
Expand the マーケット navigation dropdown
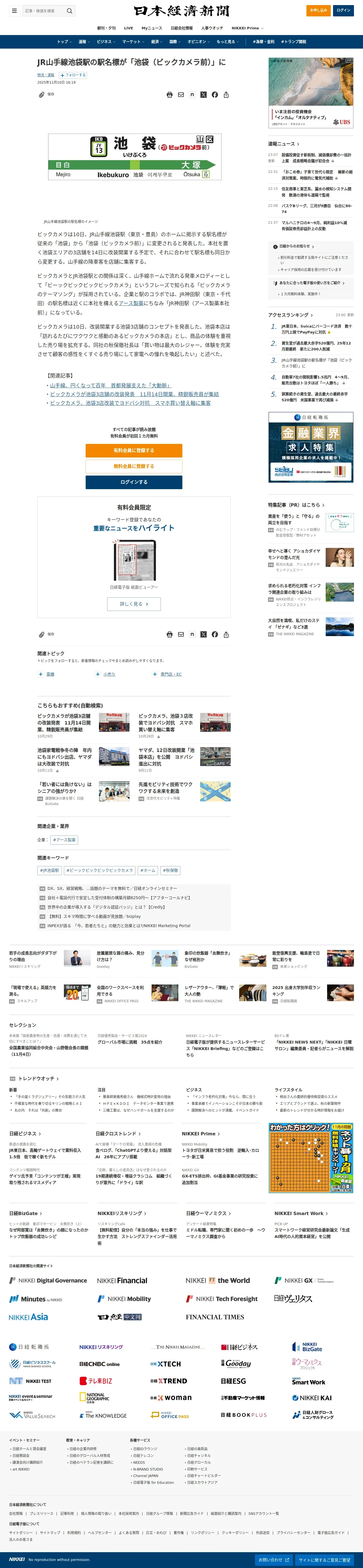click(133, 42)
